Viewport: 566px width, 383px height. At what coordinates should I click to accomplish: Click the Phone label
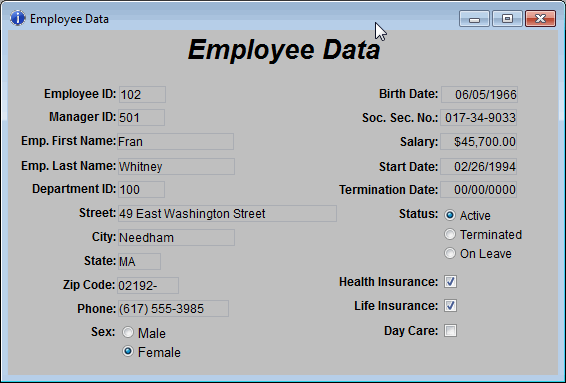click(x=97, y=309)
